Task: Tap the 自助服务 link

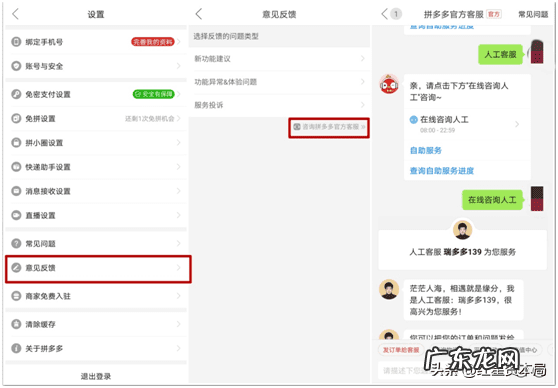Action: 426,151
